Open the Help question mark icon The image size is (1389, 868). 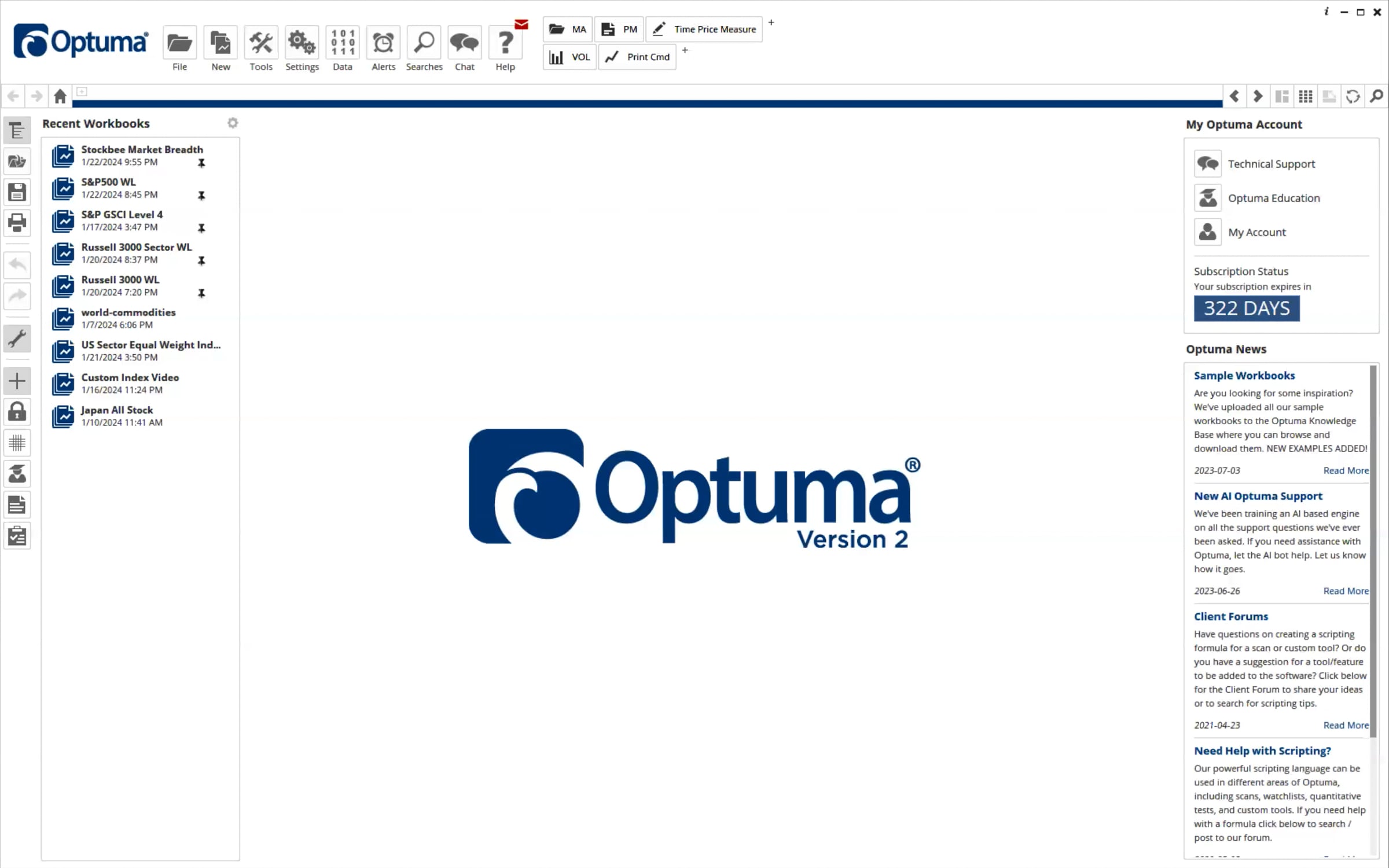click(505, 43)
